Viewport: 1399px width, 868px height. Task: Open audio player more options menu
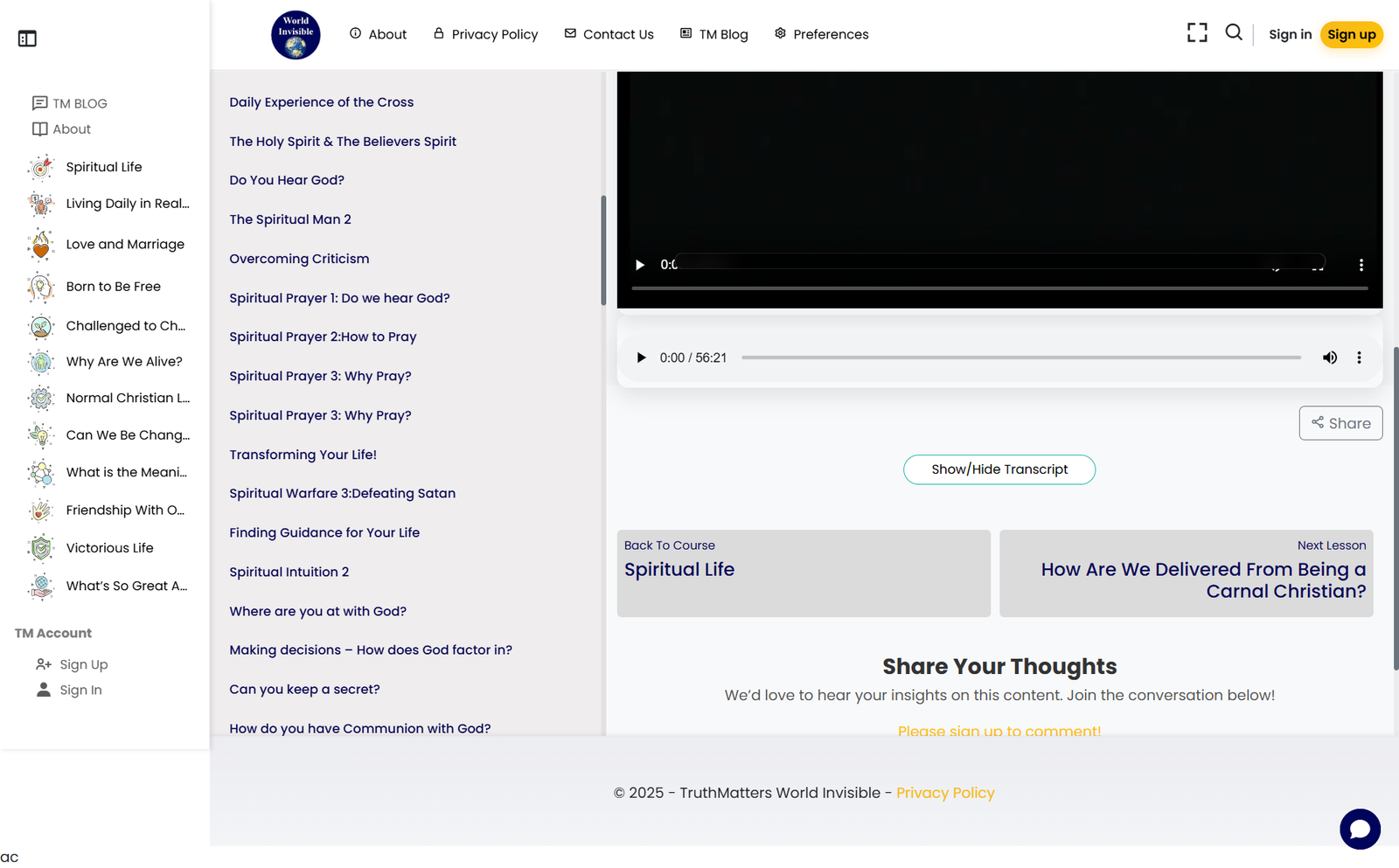pyautogui.click(x=1359, y=358)
